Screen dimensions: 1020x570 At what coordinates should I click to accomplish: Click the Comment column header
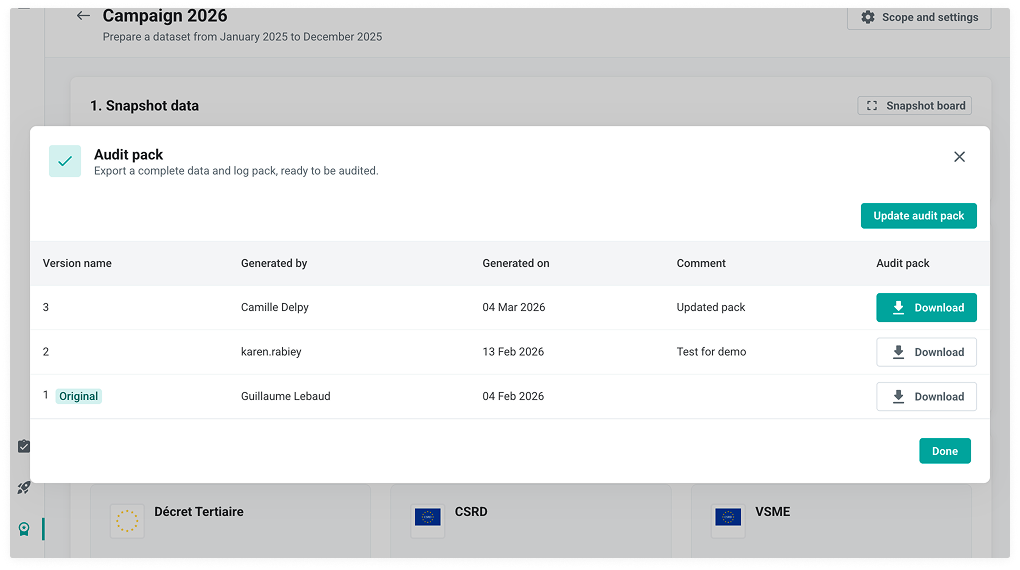coord(701,264)
